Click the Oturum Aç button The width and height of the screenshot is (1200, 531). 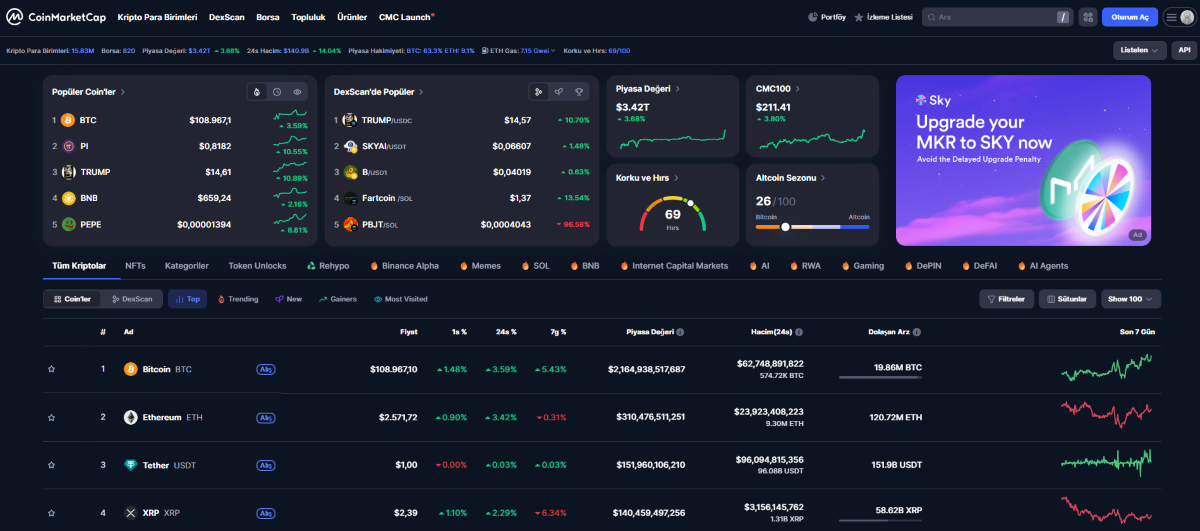pos(1130,17)
